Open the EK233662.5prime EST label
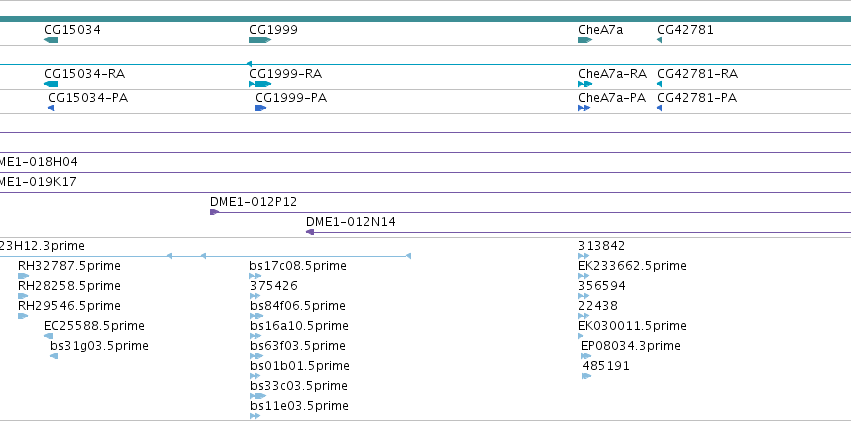 632,266
